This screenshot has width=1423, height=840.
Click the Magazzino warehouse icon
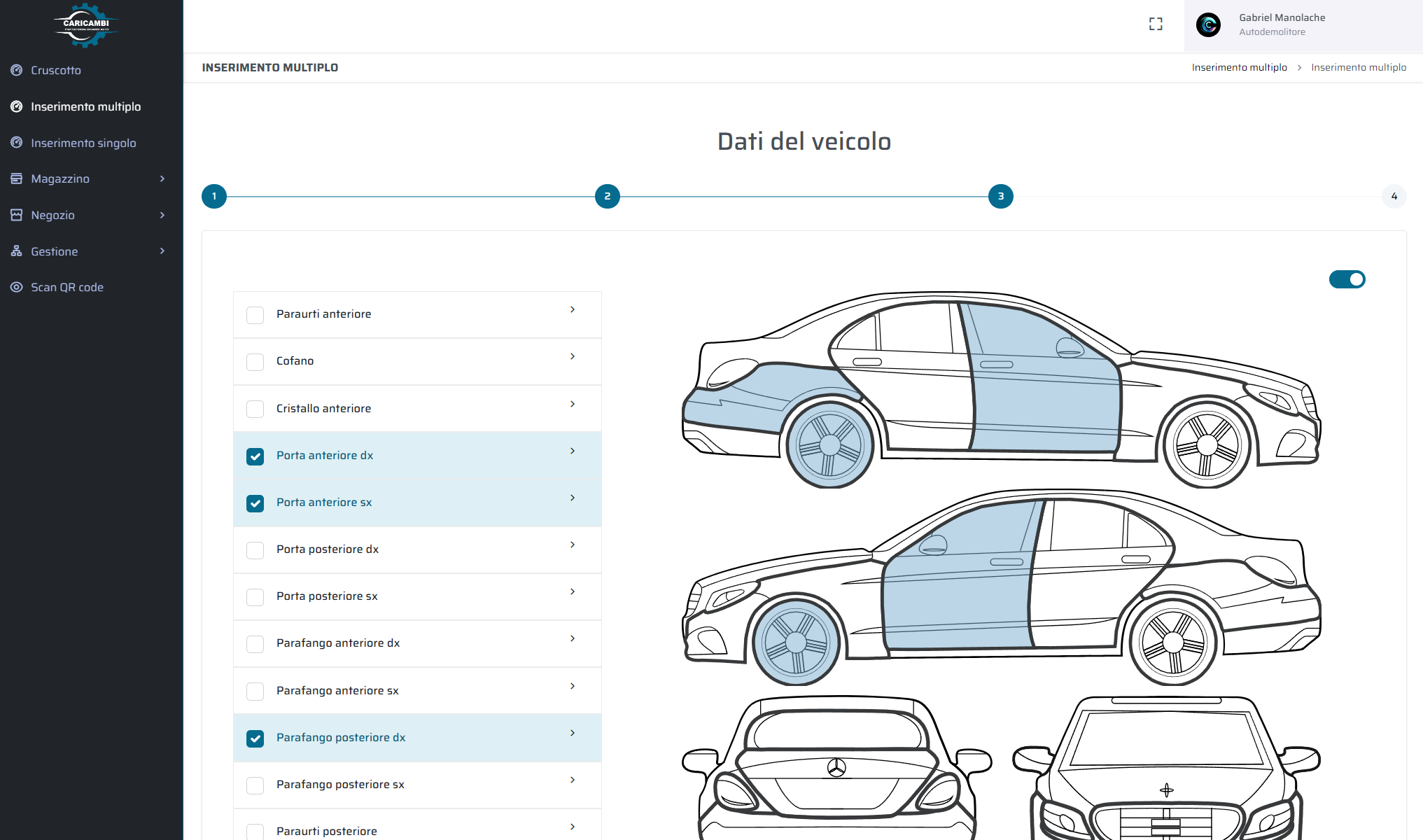[17, 178]
